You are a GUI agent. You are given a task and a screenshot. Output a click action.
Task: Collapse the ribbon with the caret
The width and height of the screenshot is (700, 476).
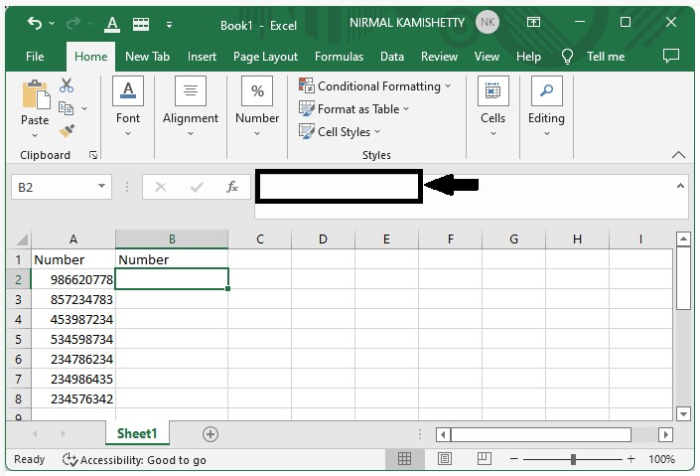pos(678,155)
